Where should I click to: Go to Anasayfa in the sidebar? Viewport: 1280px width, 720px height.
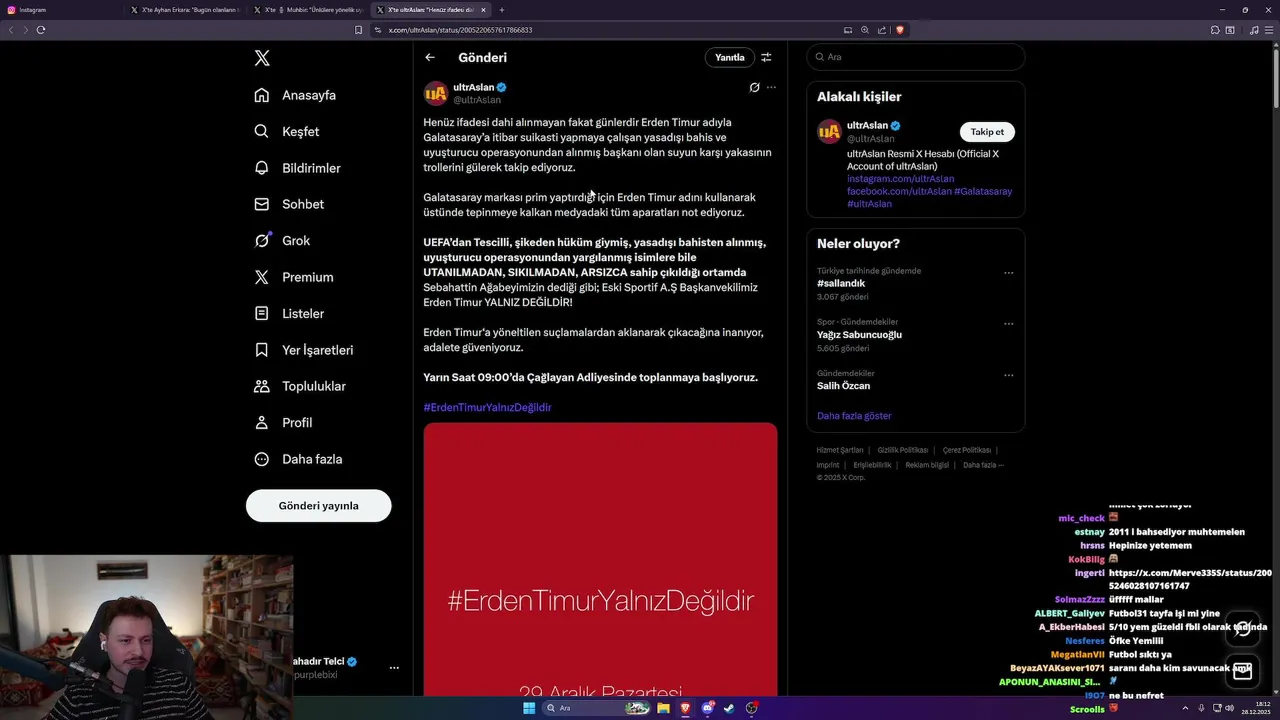tap(295, 95)
